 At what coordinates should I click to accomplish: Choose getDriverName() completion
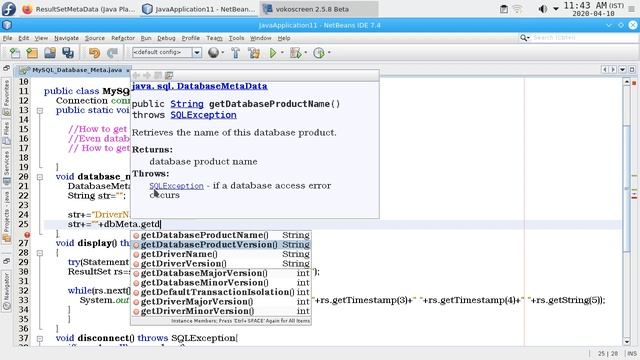tap(221, 254)
